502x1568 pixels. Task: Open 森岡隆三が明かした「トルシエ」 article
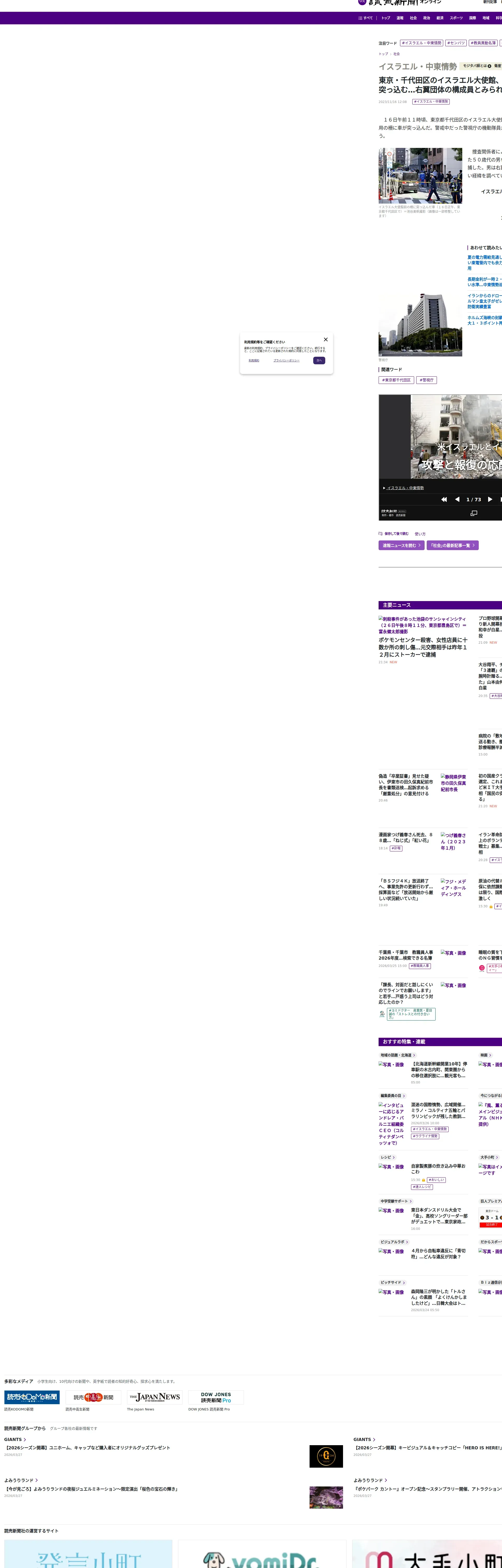click(439, 1297)
